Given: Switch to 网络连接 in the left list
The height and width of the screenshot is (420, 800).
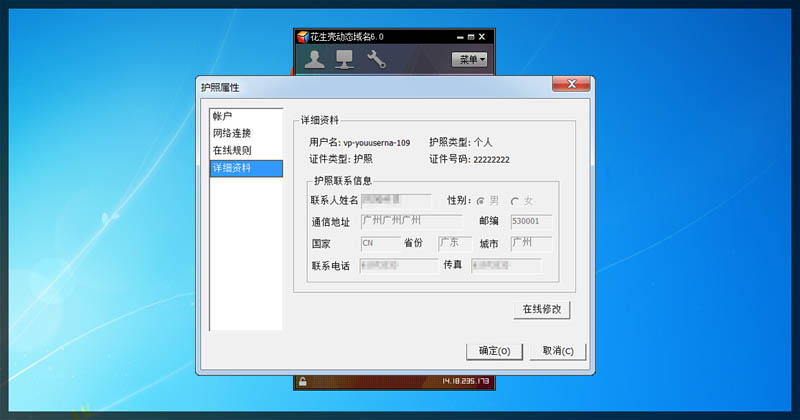Looking at the screenshot, I should tap(246, 134).
